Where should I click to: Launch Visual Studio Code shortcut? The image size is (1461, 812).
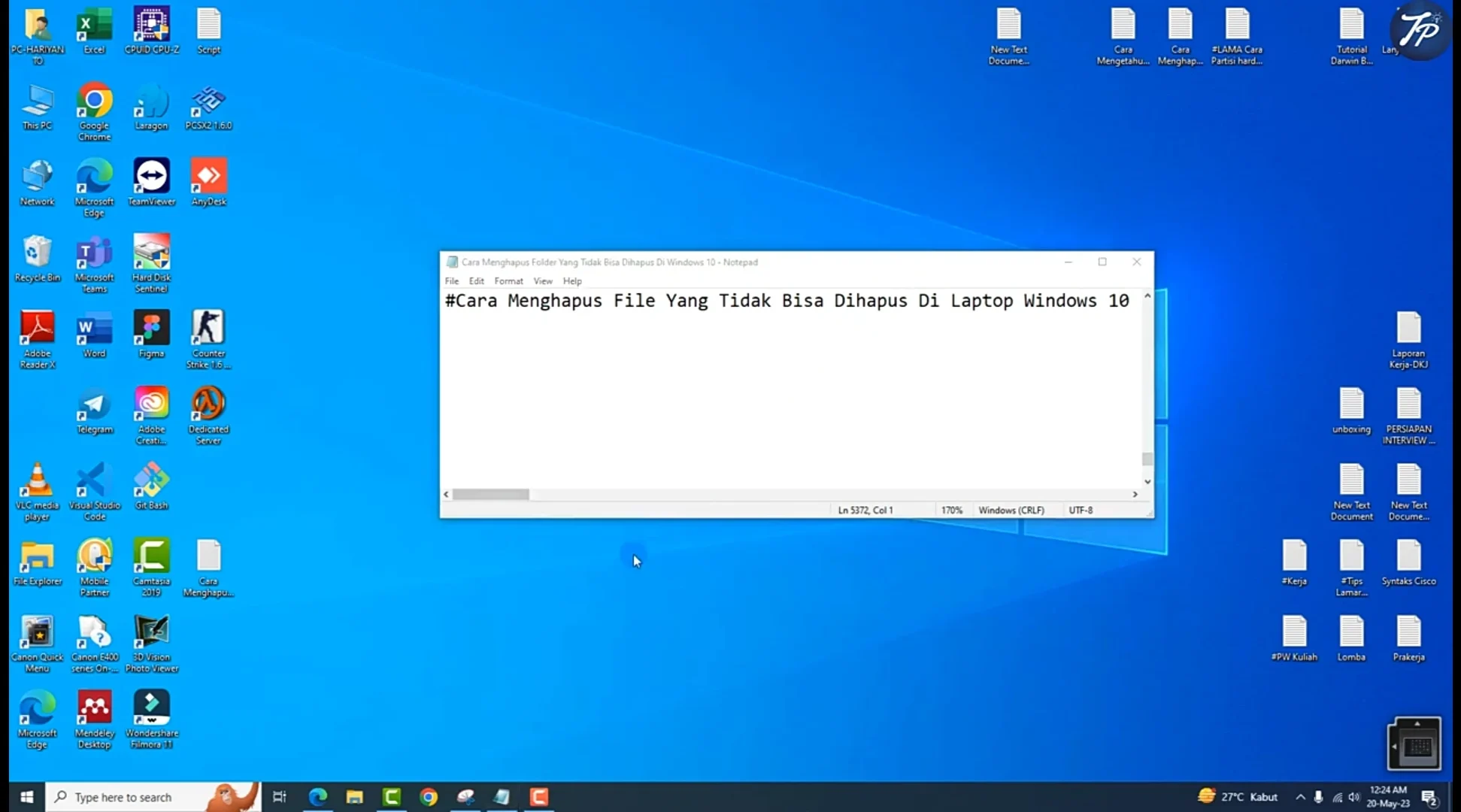coord(94,492)
